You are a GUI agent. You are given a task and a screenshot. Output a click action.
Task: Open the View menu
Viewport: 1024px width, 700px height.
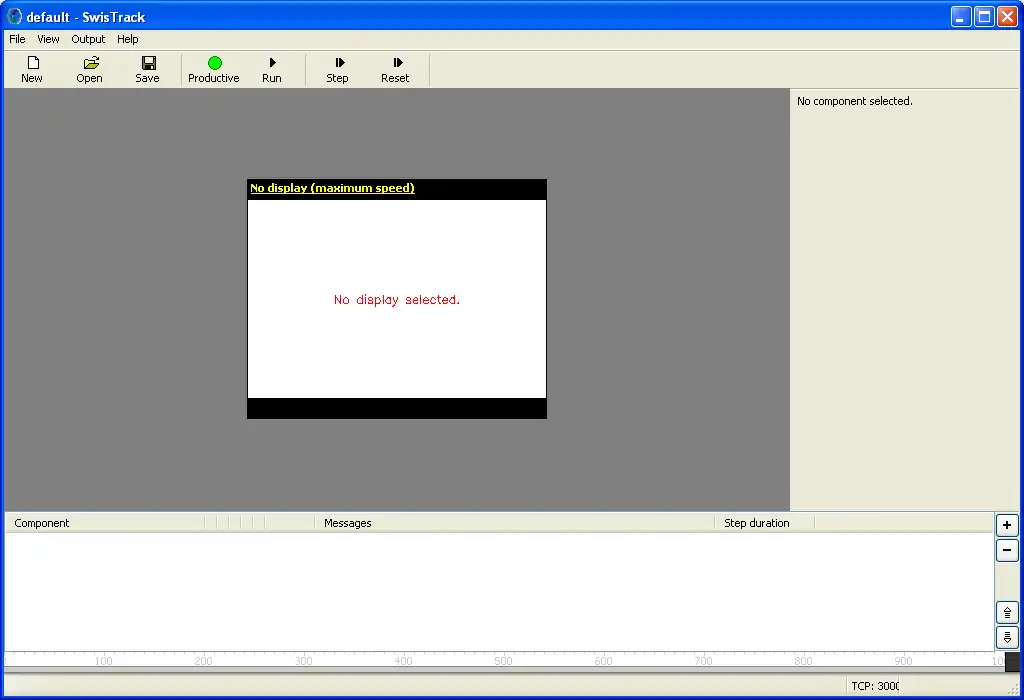(x=48, y=39)
